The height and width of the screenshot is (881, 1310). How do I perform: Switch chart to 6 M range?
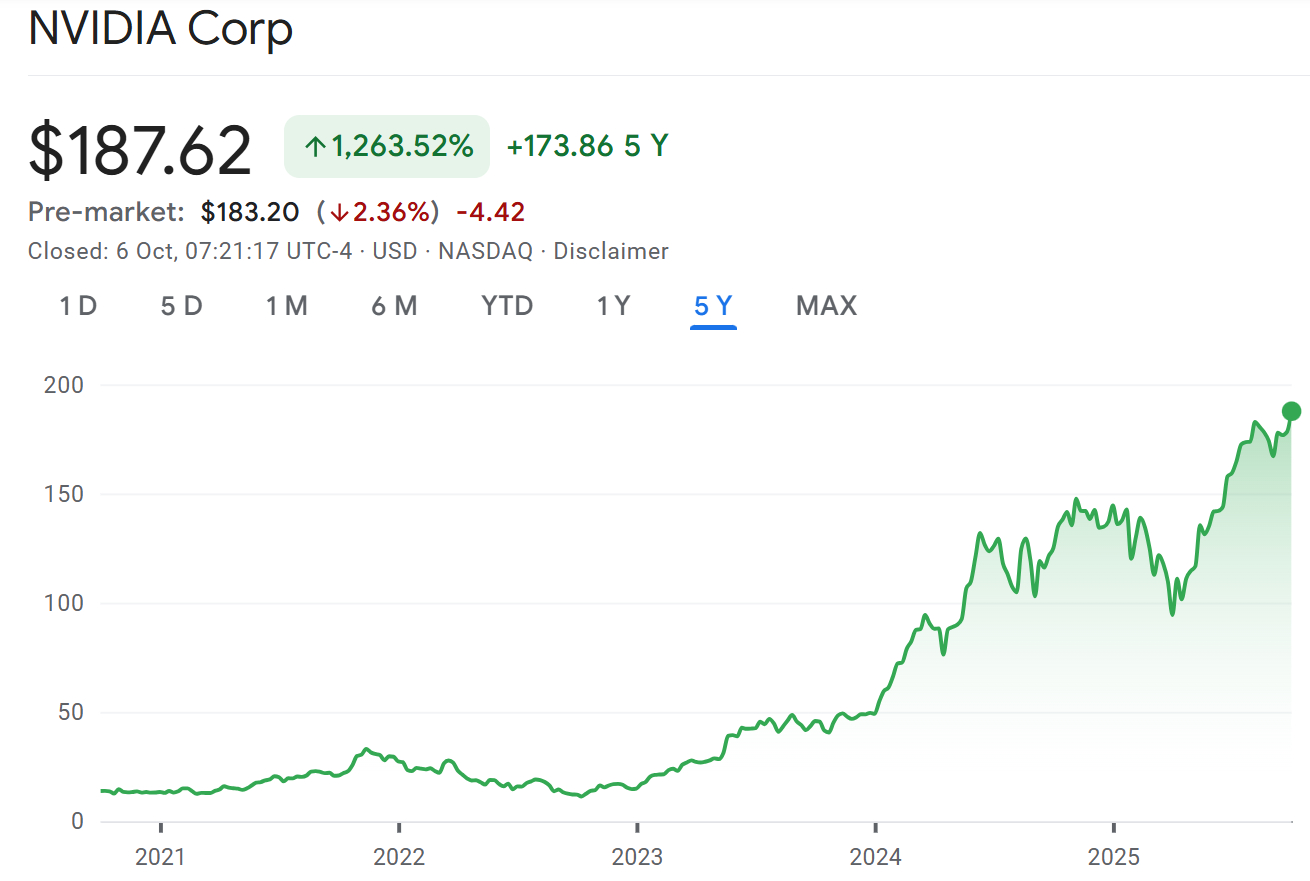[x=394, y=306]
